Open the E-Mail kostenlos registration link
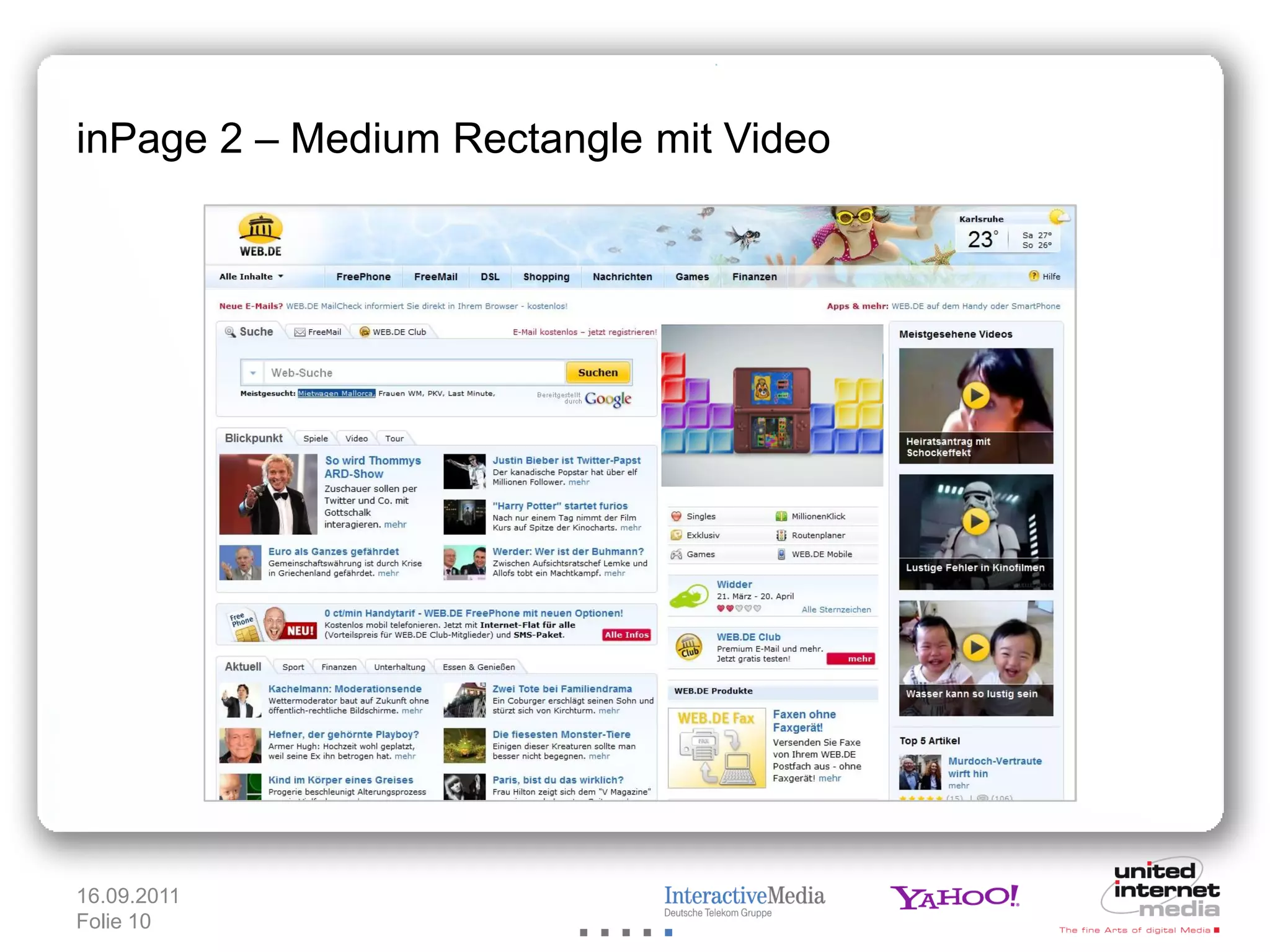The width and height of the screenshot is (1270, 952). pyautogui.click(x=584, y=332)
